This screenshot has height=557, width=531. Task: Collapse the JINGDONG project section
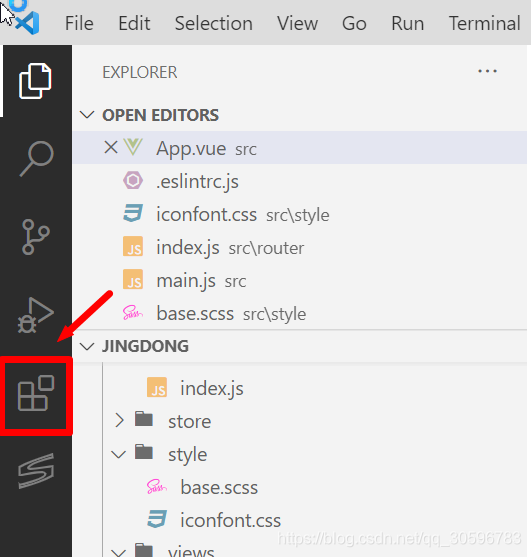point(87,346)
